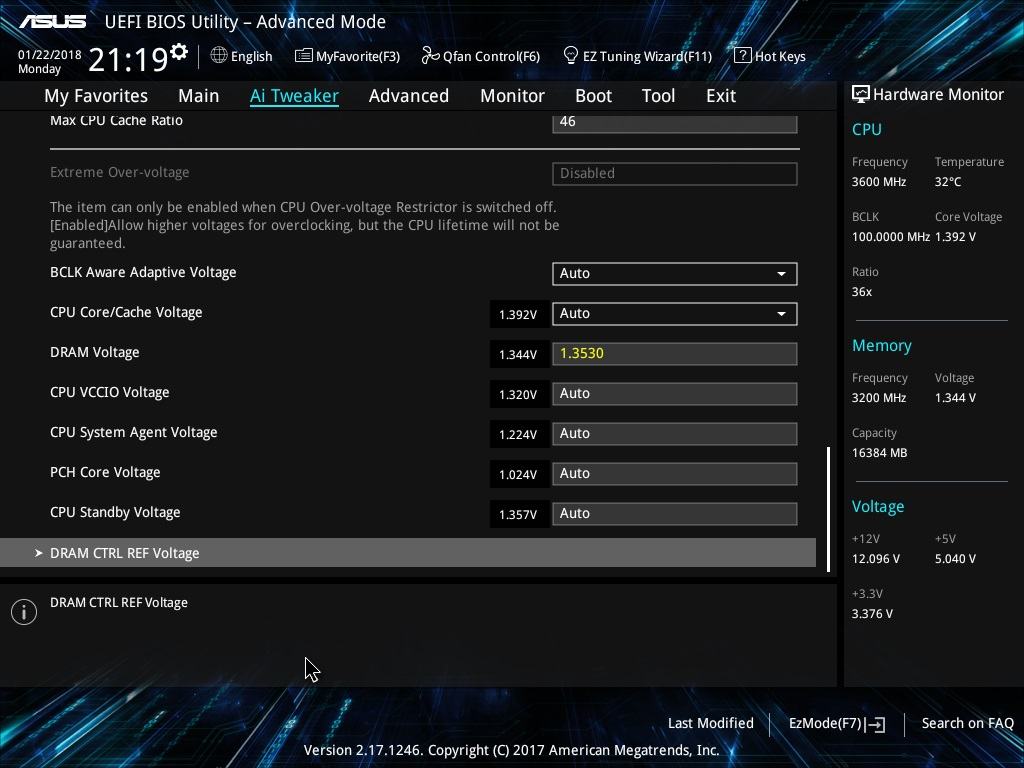
Task: Click the CPU System Agent Voltage field
Action: click(675, 434)
